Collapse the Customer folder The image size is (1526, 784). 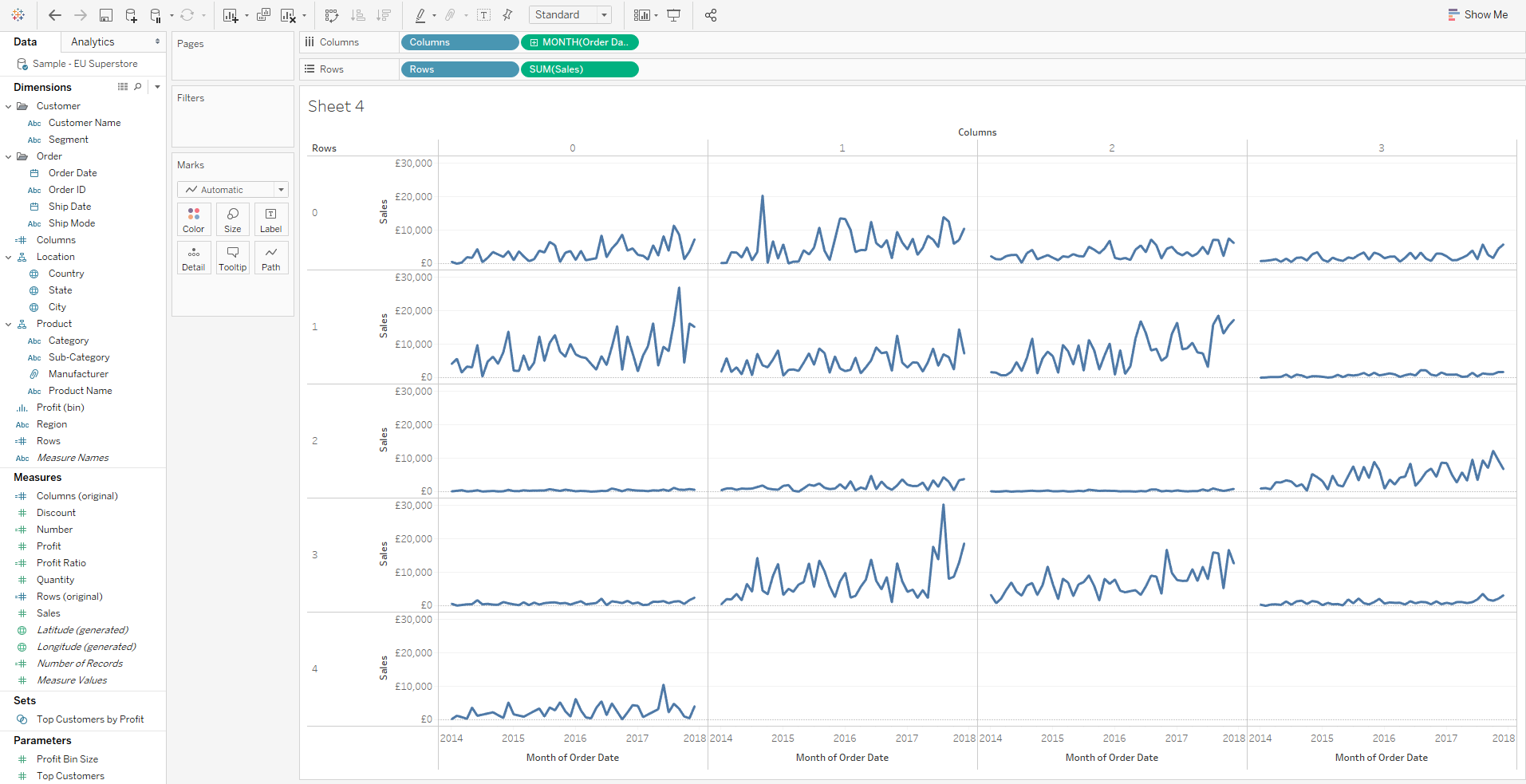point(9,106)
